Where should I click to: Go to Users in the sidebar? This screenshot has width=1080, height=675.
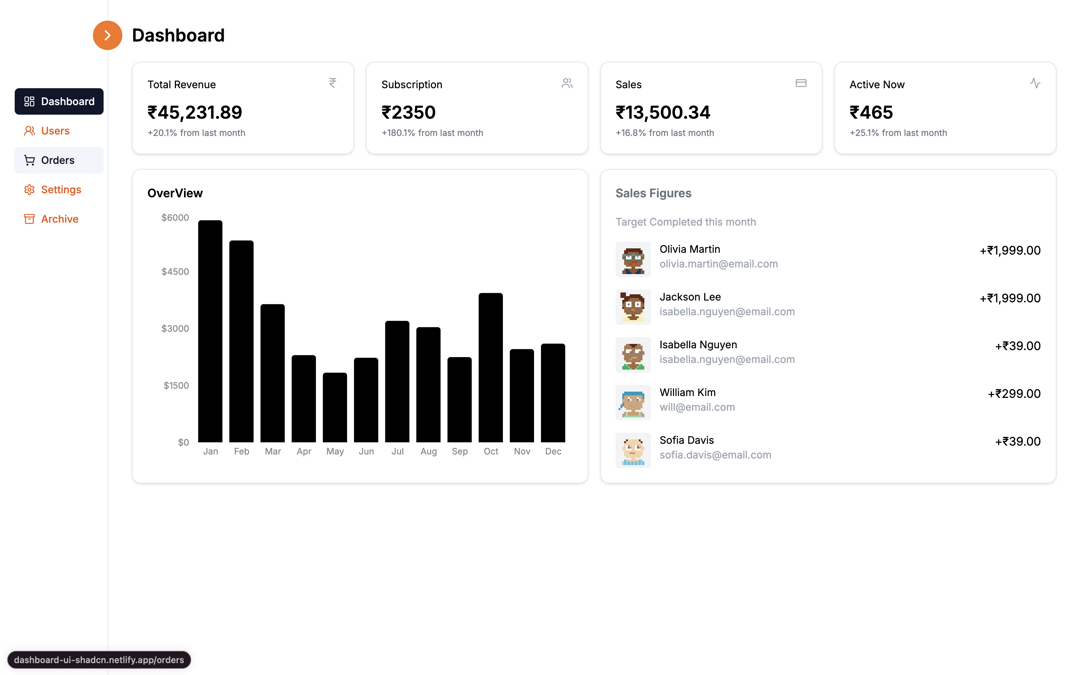(x=59, y=131)
